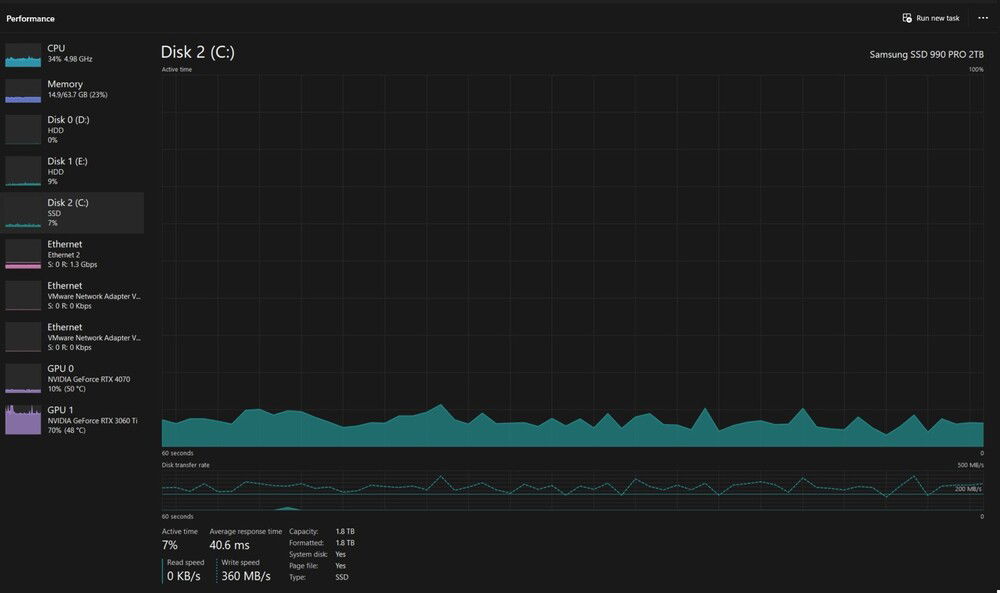Open the purple GPU 1 usage thumbnail
Image resolution: width=1000 pixels, height=593 pixels.
23,420
